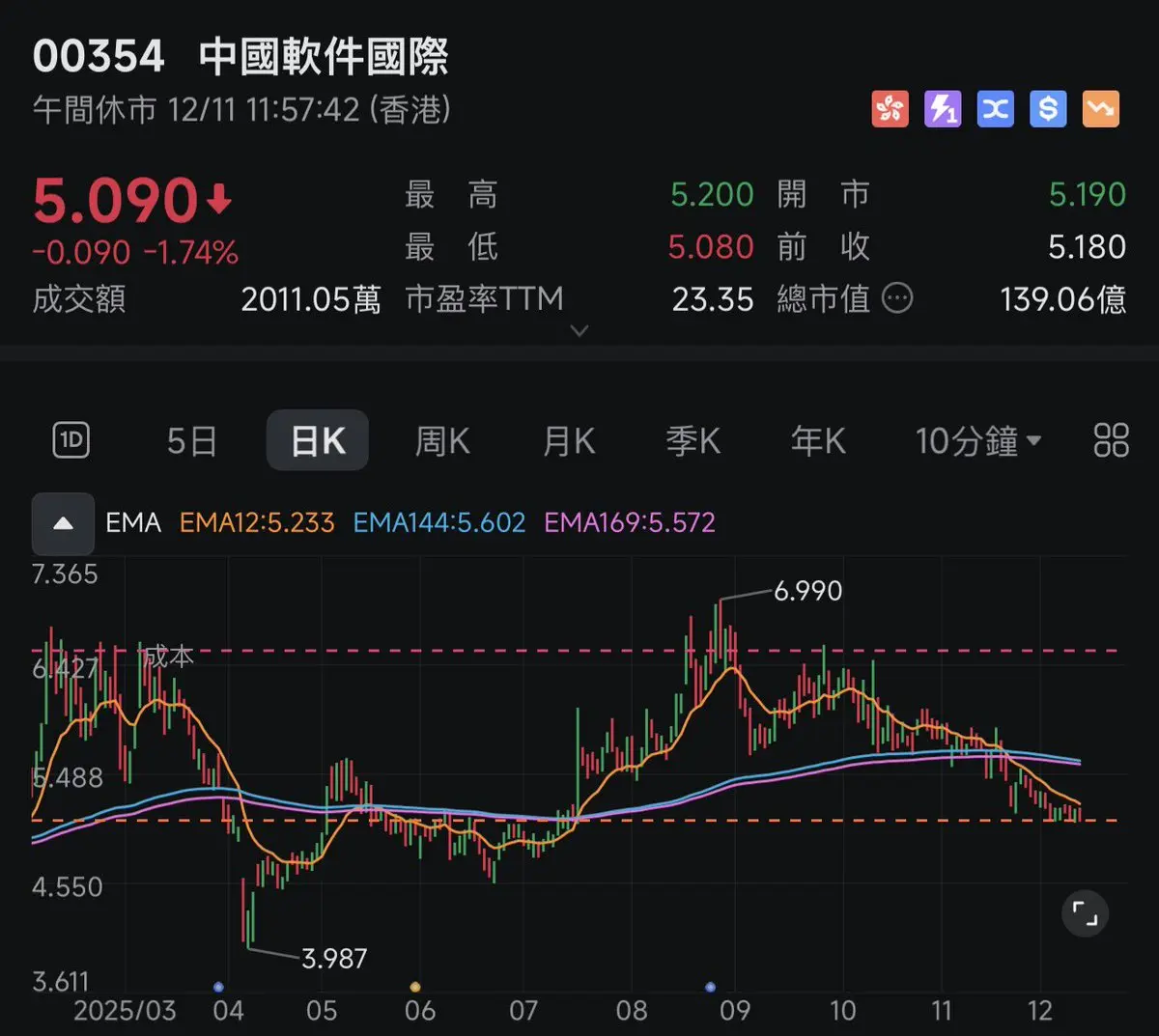Tap the EMA indicator label
1159x1036 pixels.
pos(133,523)
